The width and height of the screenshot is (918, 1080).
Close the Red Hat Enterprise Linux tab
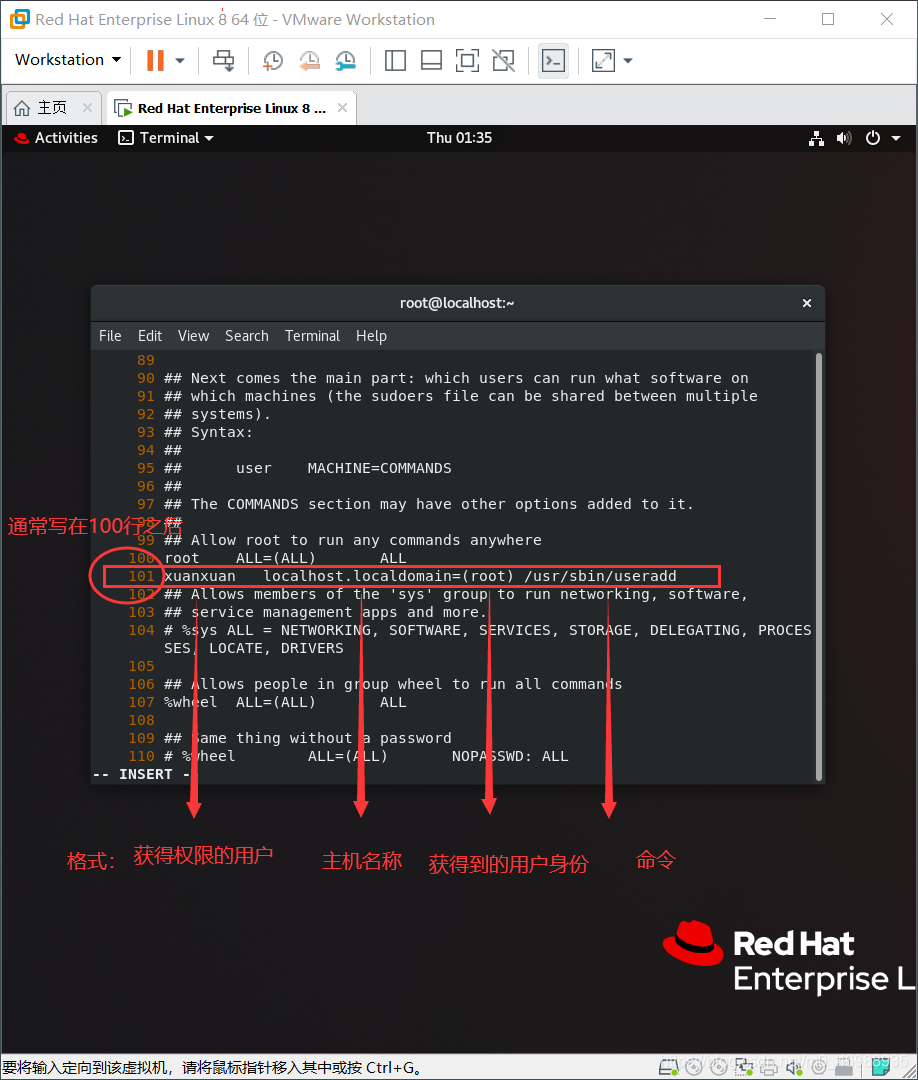point(342,107)
